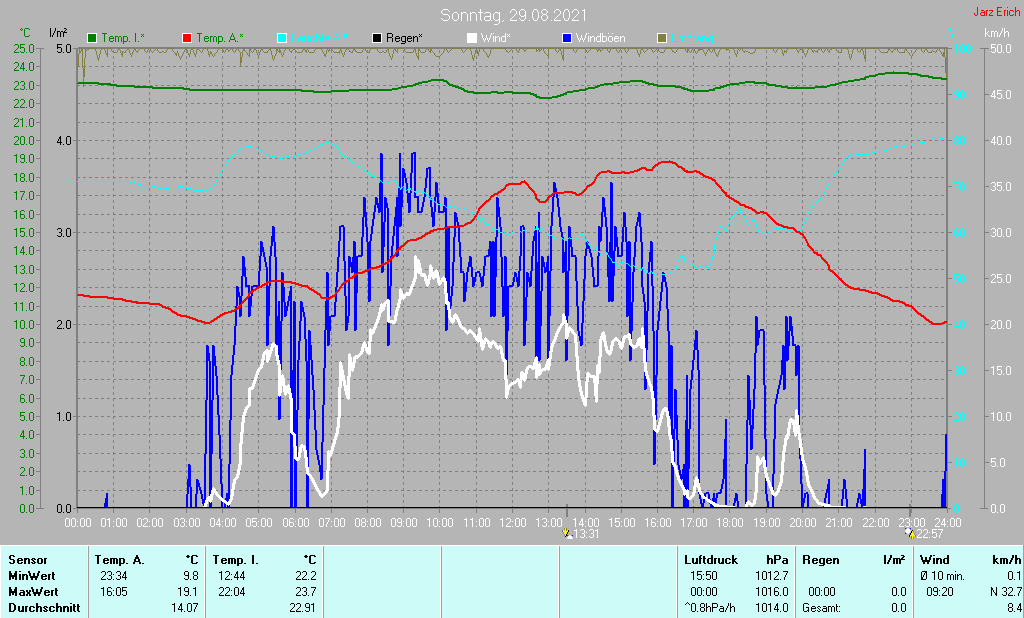1024x618 pixels.
Task: Click the '09:00' tick on time axis
Action: click(x=404, y=523)
